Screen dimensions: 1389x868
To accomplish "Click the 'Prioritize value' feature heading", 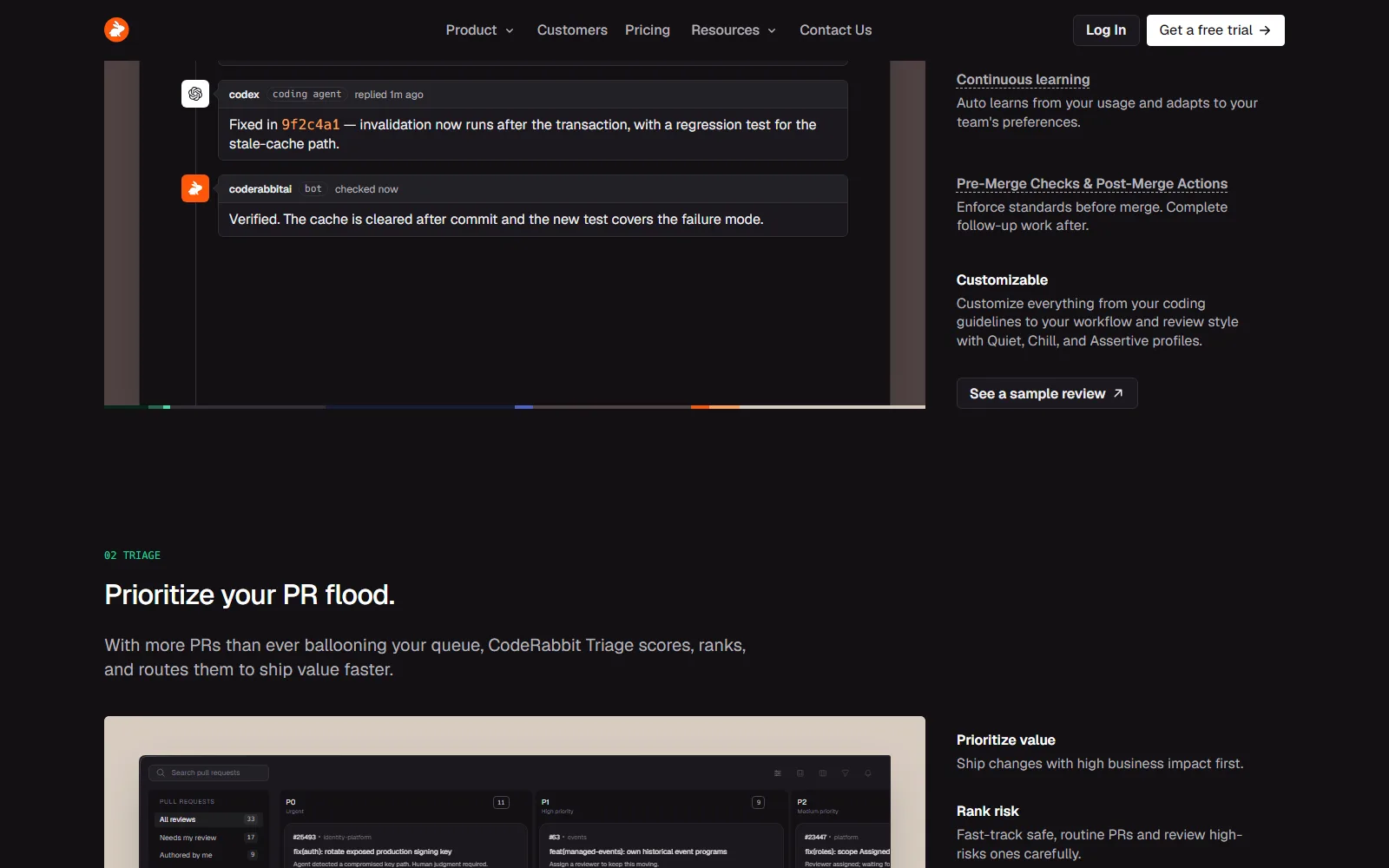I will [x=1005, y=740].
